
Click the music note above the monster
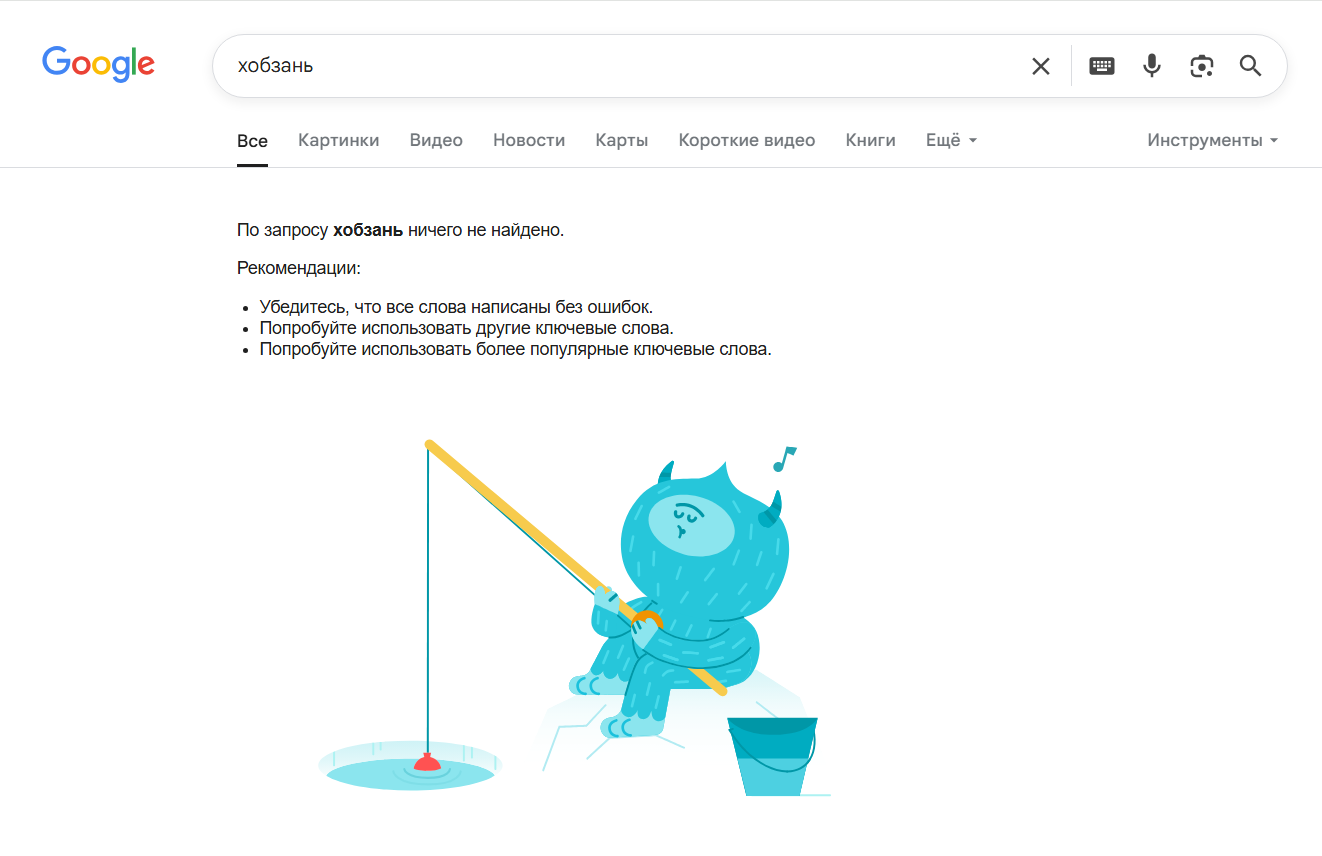click(784, 459)
